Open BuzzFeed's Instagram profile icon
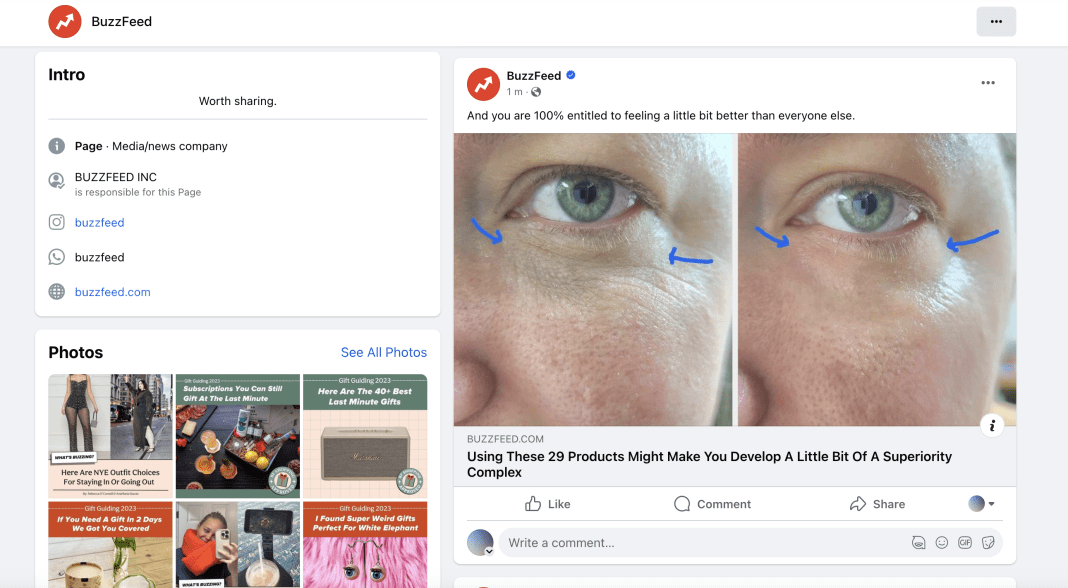Viewport: 1068px width, 588px height. click(x=55, y=222)
